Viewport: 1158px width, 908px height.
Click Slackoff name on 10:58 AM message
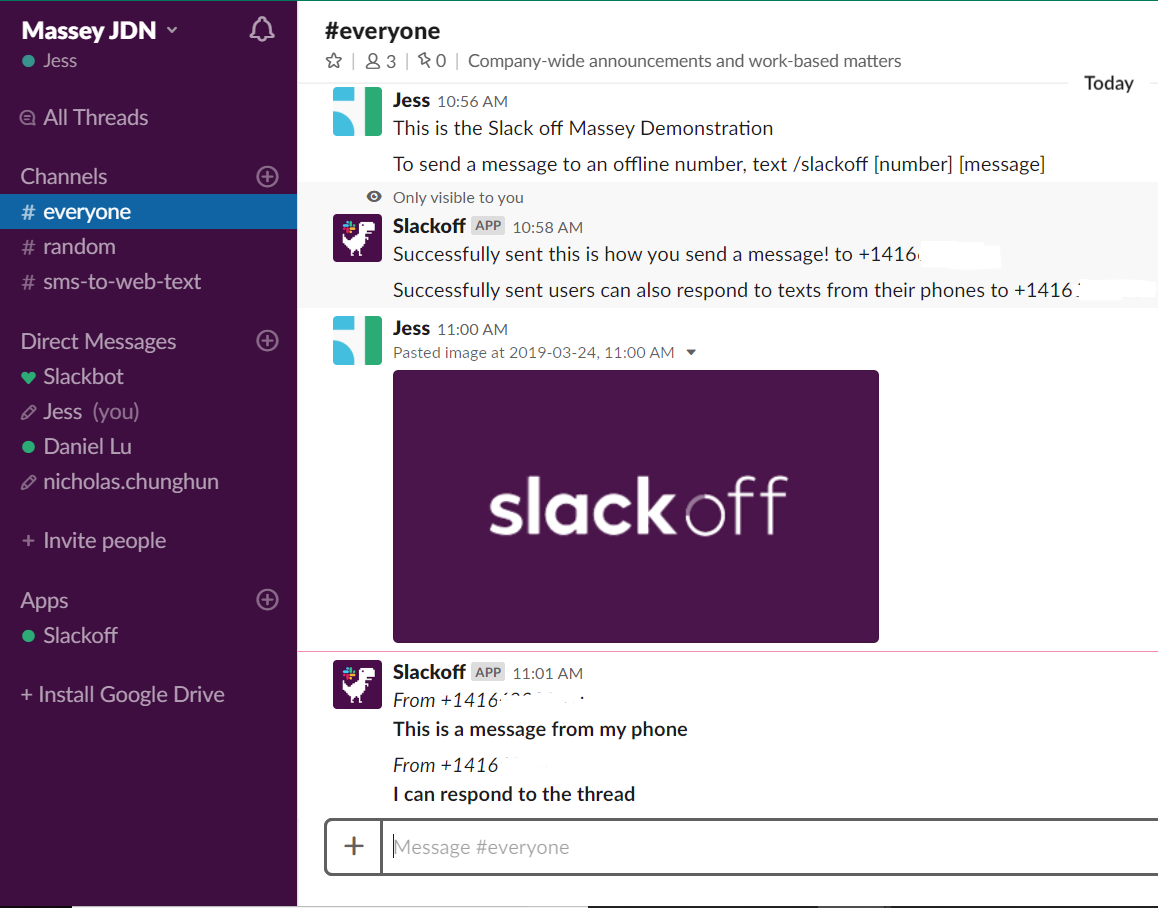pos(429,226)
